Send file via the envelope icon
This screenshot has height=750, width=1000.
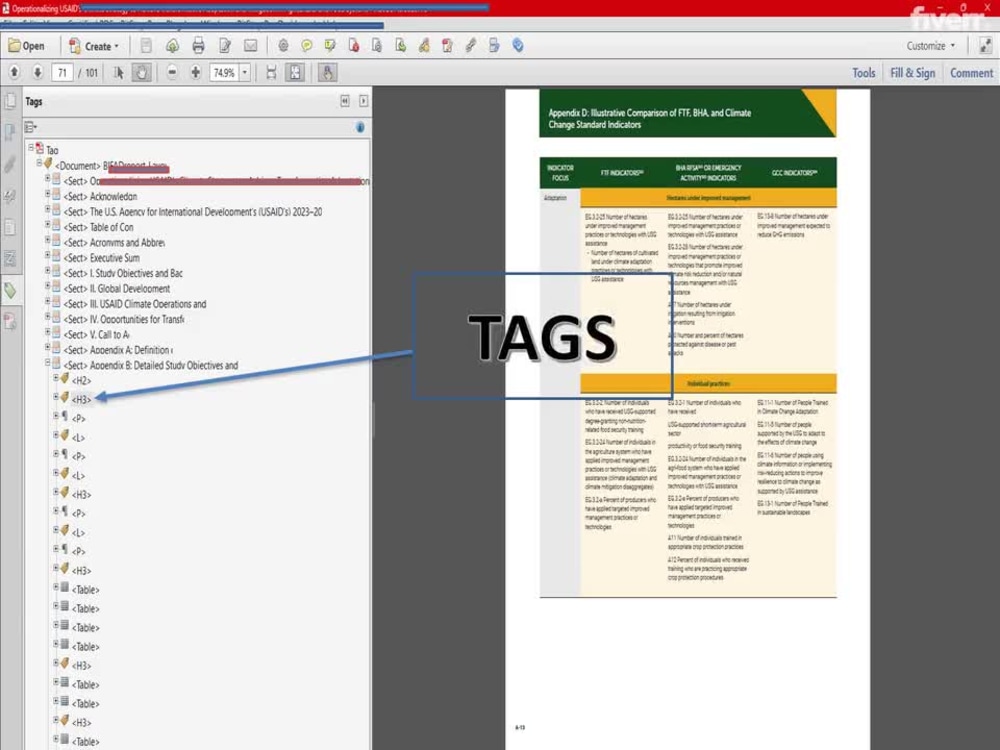pos(251,46)
